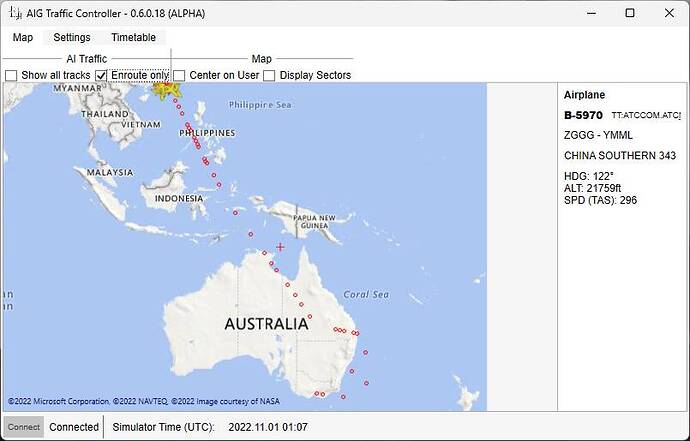Click the CHINA SOUTHERN 343 callsign
The height and width of the screenshot is (441, 690).
pos(620,155)
